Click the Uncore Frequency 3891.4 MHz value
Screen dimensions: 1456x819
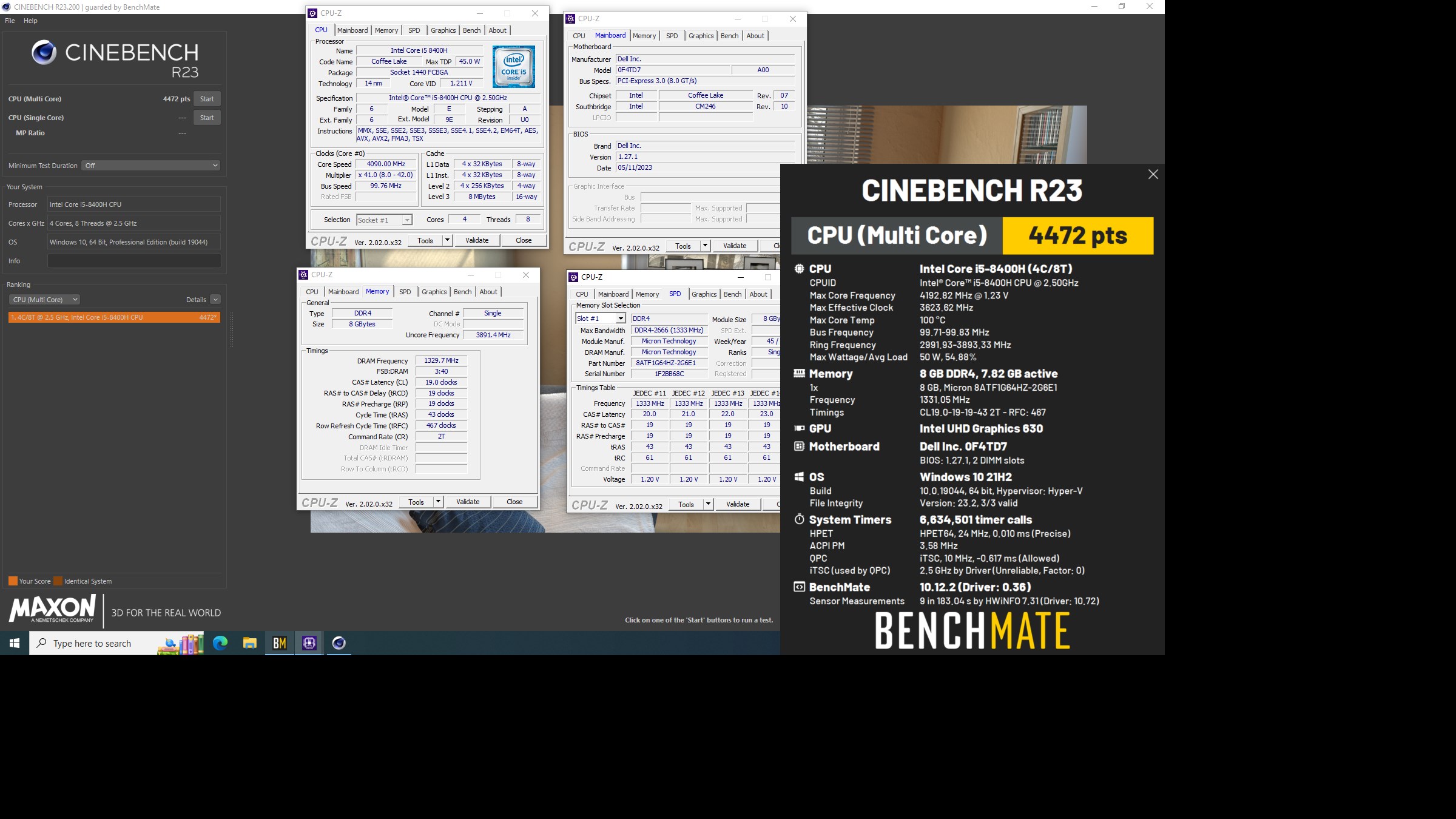point(493,335)
